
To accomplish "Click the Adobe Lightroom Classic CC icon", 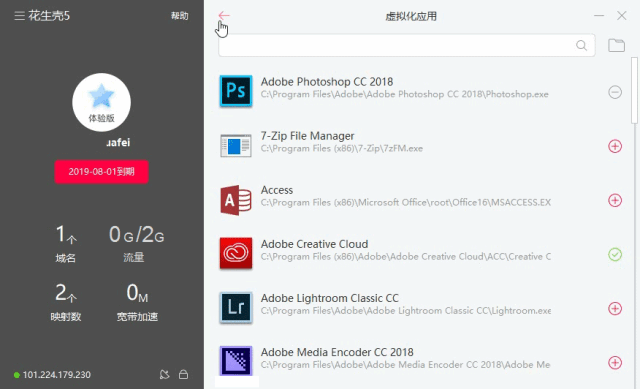I will pyautogui.click(x=236, y=307).
